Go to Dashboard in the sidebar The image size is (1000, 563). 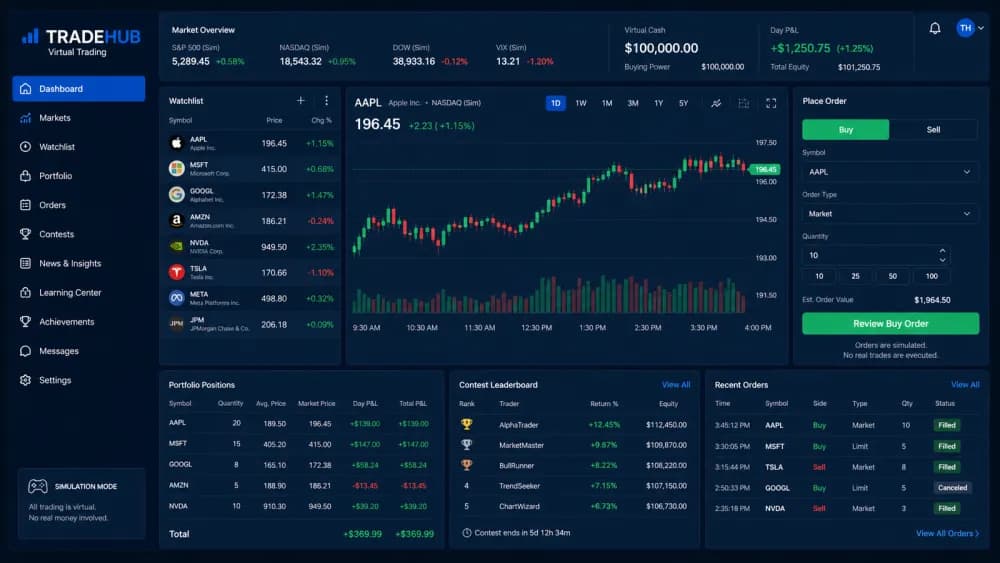pos(78,89)
